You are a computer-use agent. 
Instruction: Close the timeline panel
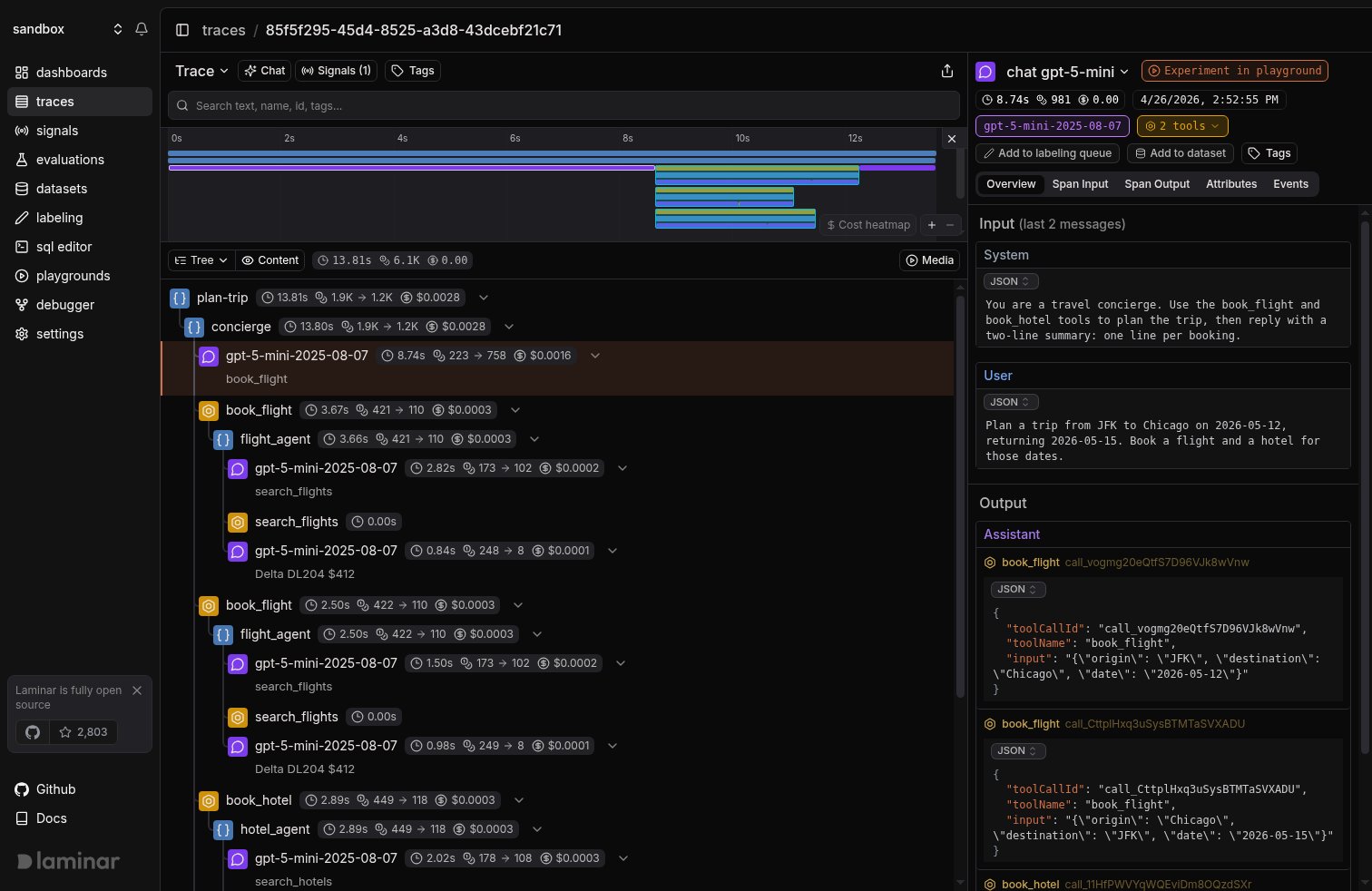(x=951, y=139)
